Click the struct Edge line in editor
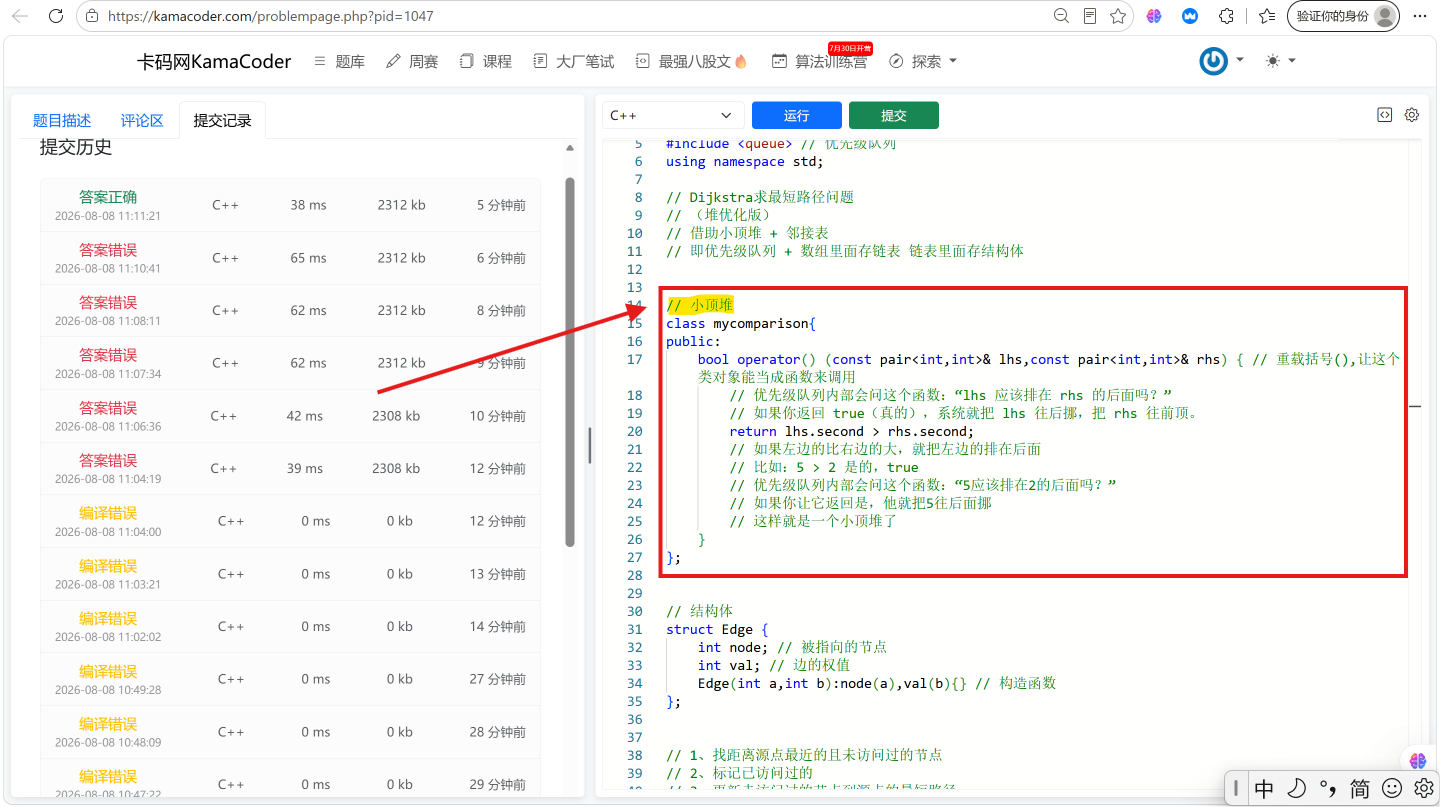The width and height of the screenshot is (1440, 807). click(717, 629)
